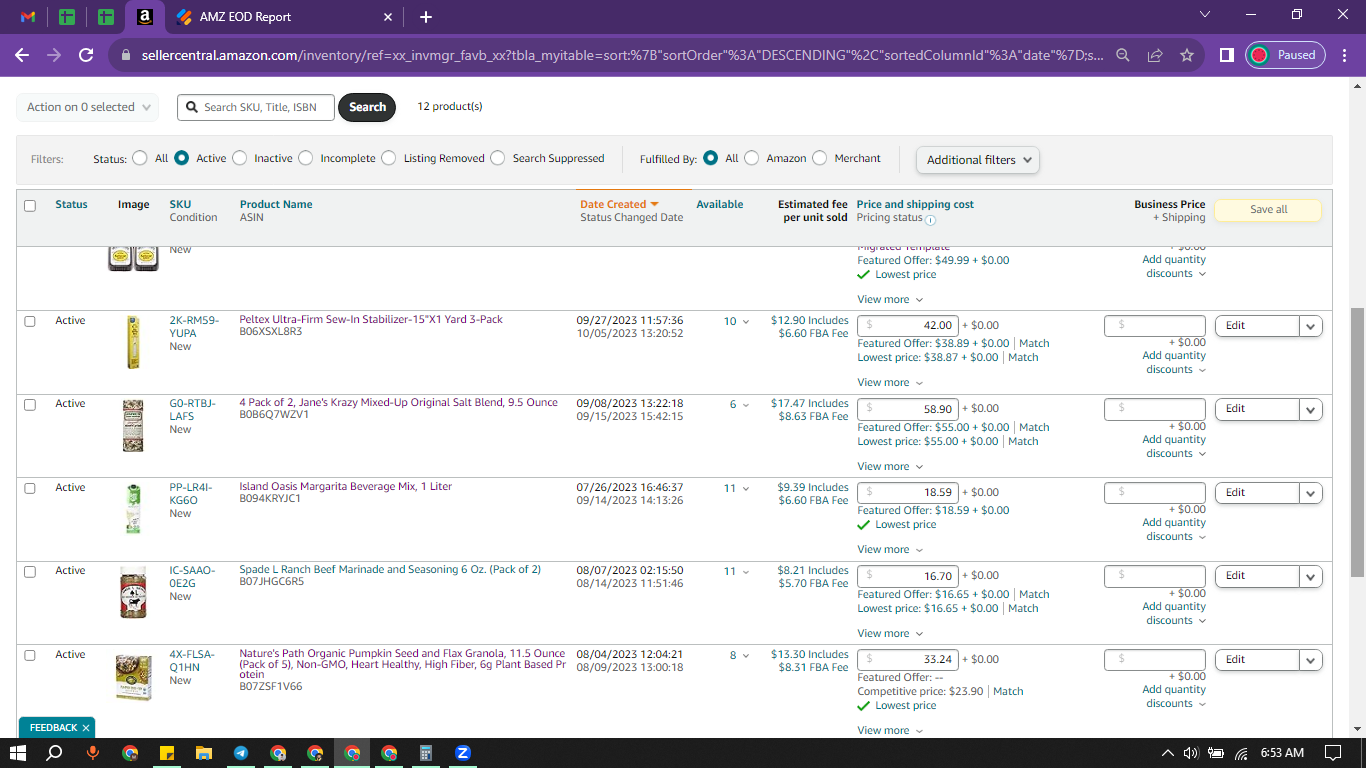This screenshot has height=768, width=1366.
Task: Open the Island Oasis Margarita Beverage Mix listing
Action: pos(345,487)
